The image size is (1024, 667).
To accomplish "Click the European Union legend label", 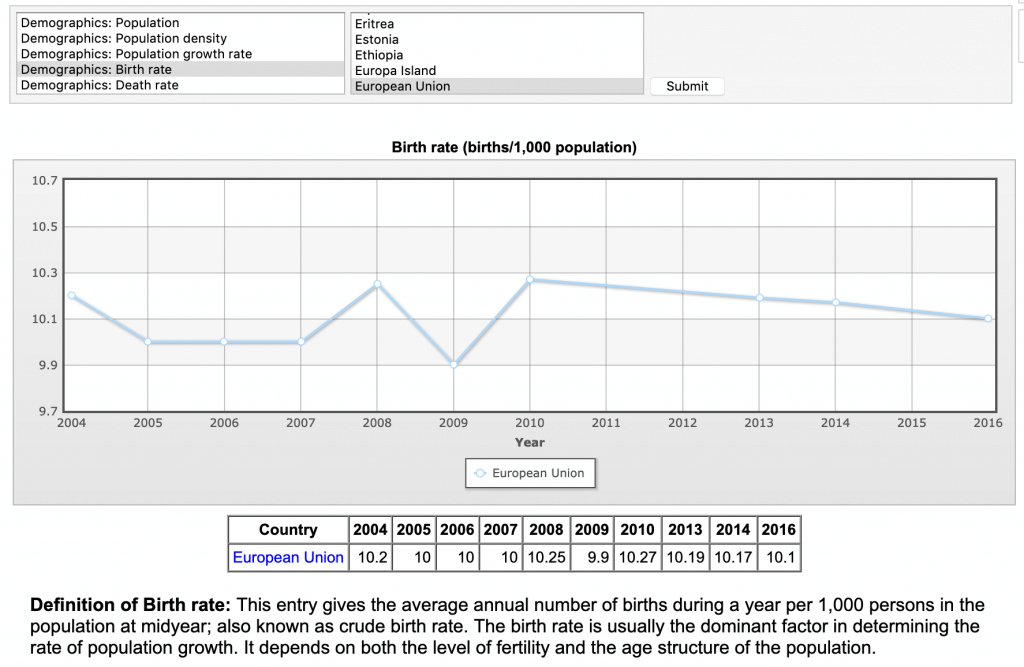I will [538, 473].
